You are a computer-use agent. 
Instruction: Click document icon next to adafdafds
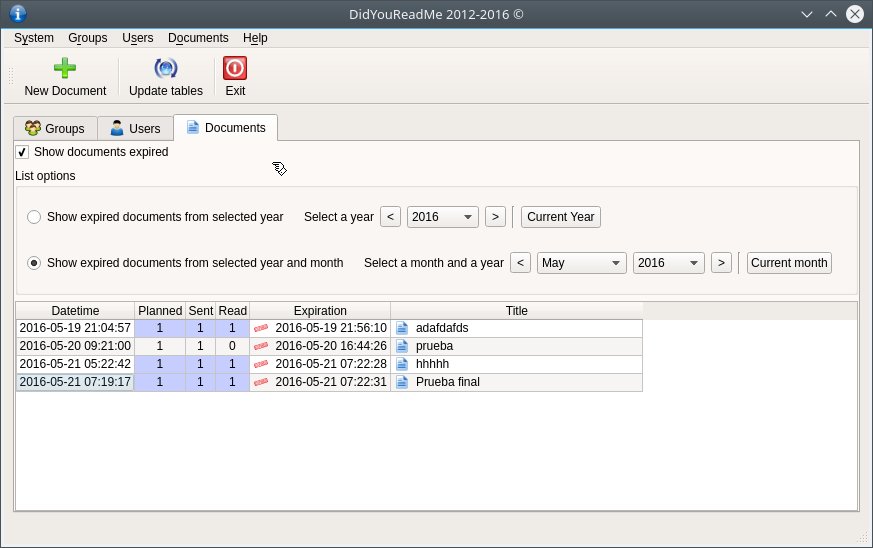(402, 328)
